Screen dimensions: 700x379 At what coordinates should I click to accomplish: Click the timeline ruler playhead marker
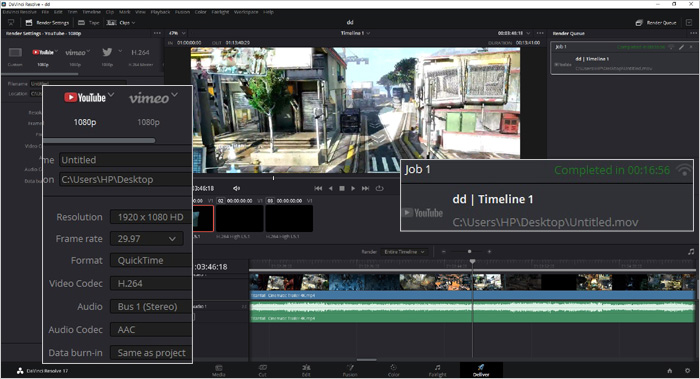coord(472,262)
